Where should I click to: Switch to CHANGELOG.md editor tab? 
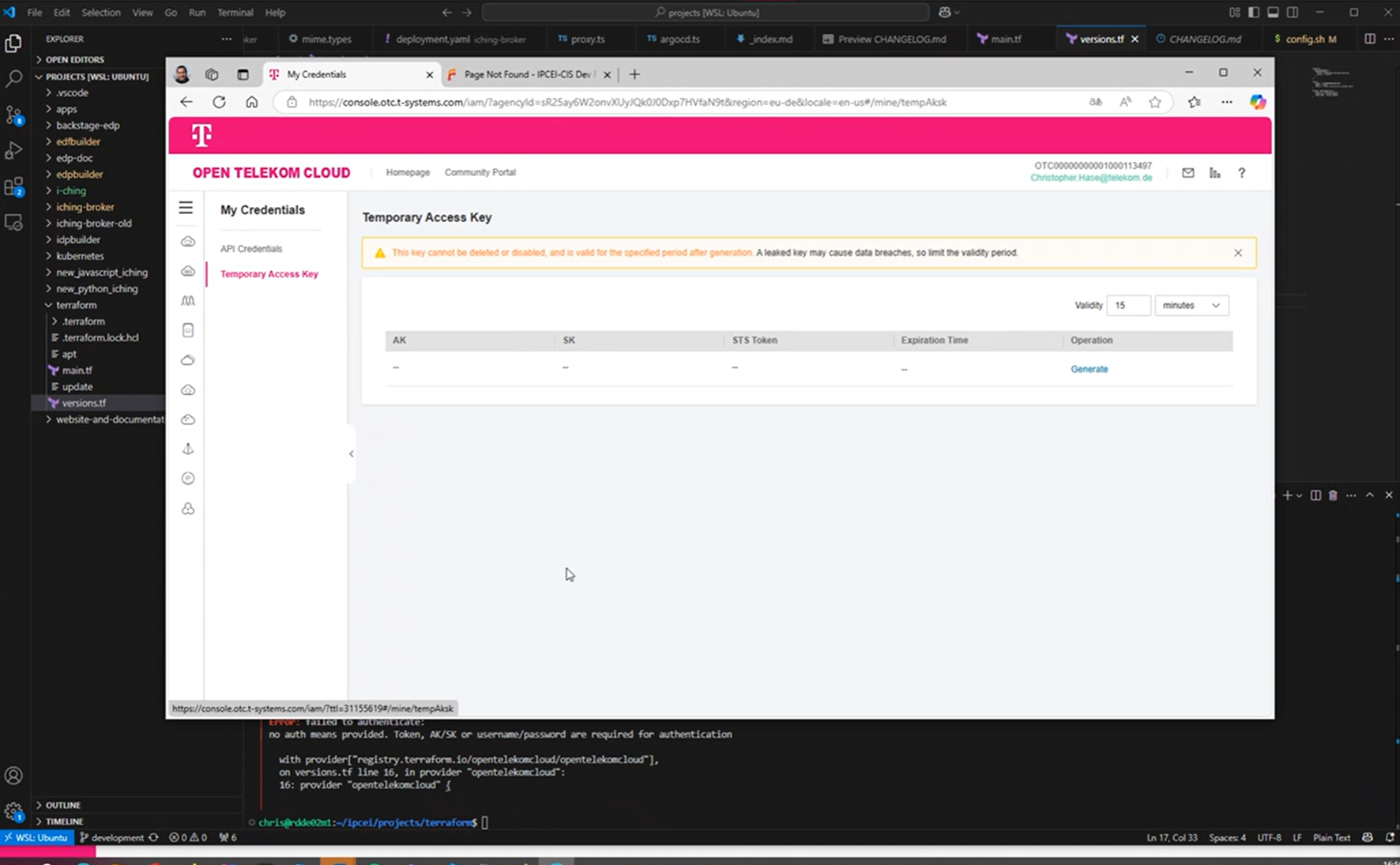point(1204,39)
